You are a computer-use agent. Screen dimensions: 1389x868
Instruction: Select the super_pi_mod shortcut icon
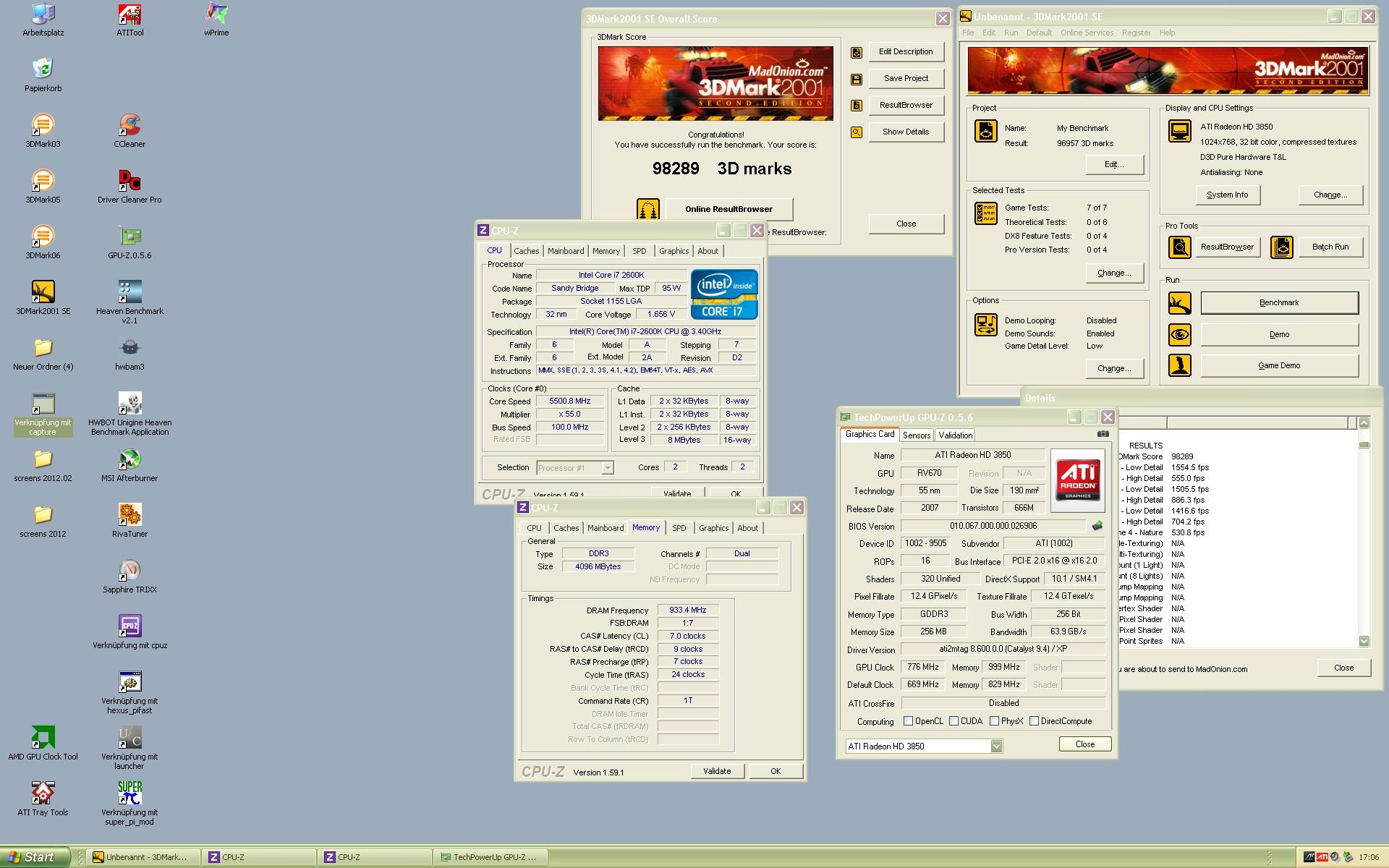coord(129,803)
